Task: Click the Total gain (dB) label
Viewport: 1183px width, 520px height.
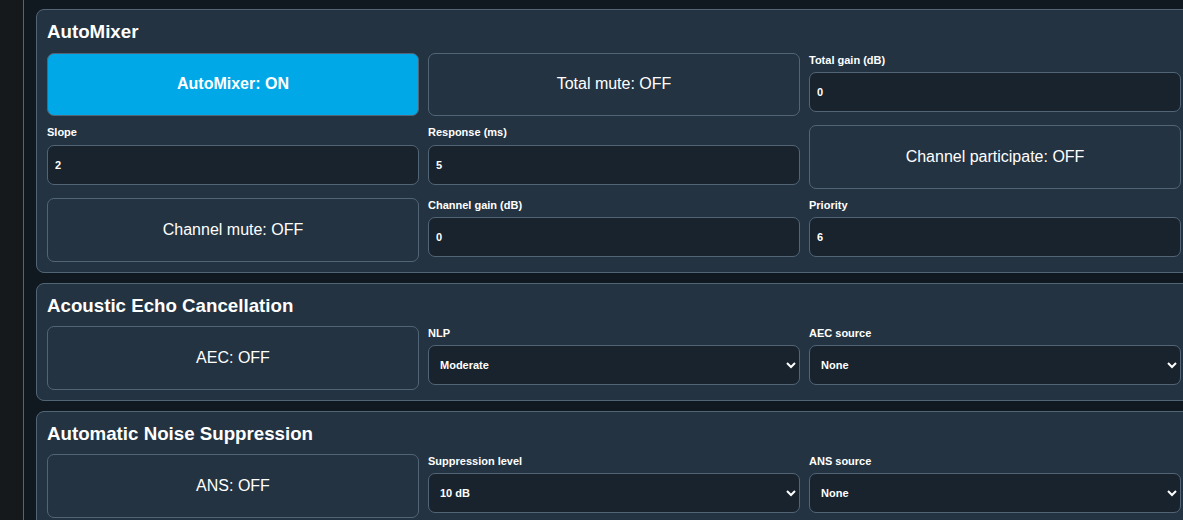Action: pyautogui.click(x=847, y=60)
